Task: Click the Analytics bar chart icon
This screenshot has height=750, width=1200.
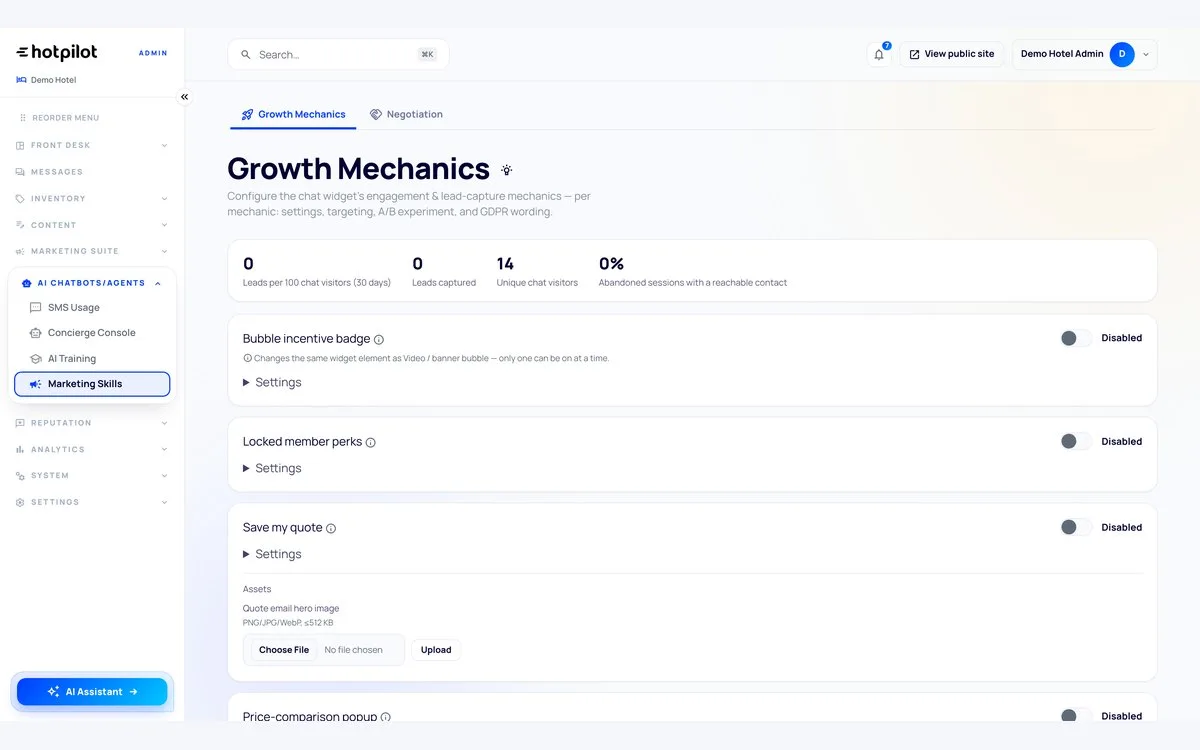Action: [x=20, y=450]
